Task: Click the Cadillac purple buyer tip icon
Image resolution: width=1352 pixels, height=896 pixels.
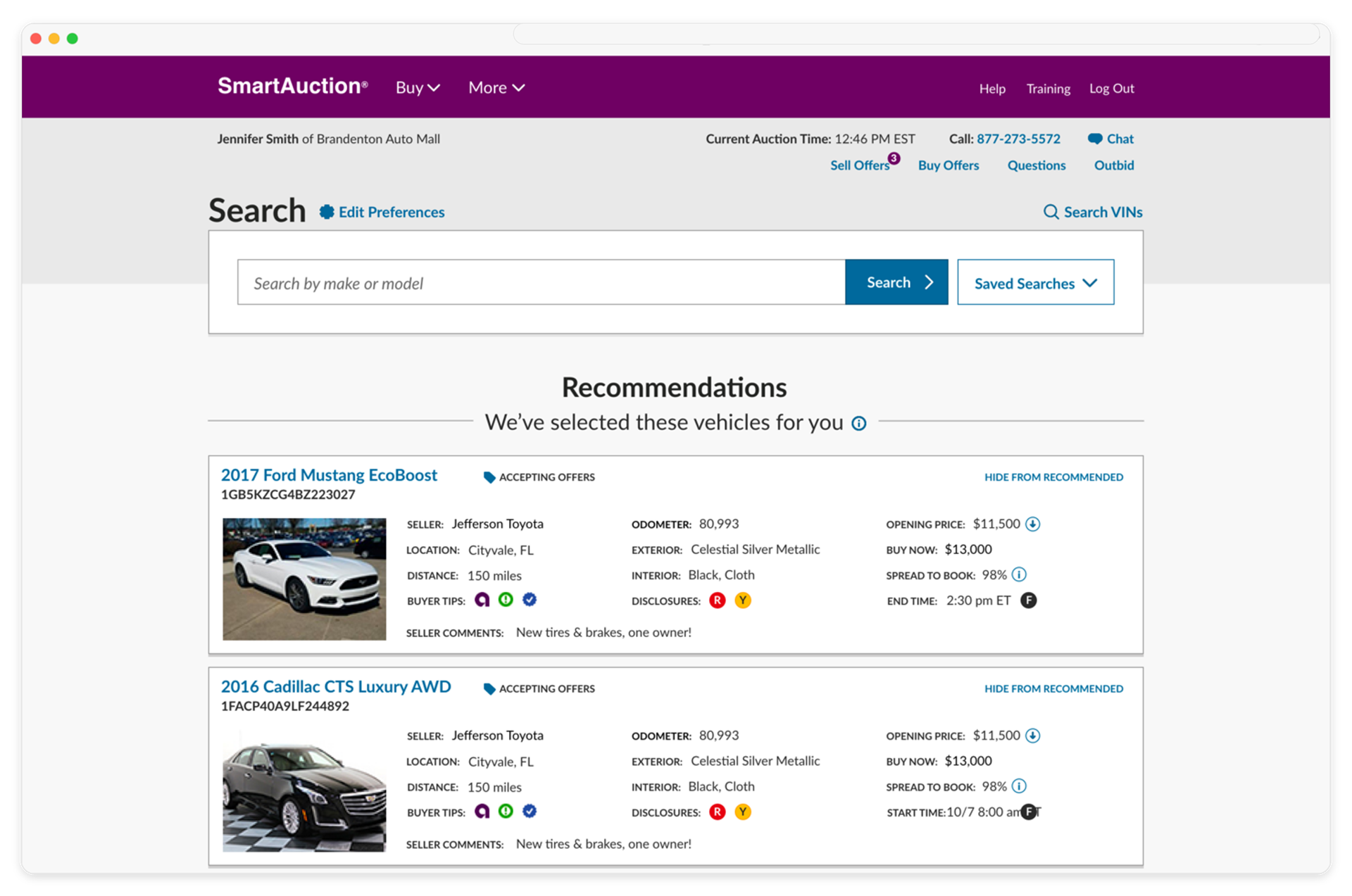Action: coord(482,812)
